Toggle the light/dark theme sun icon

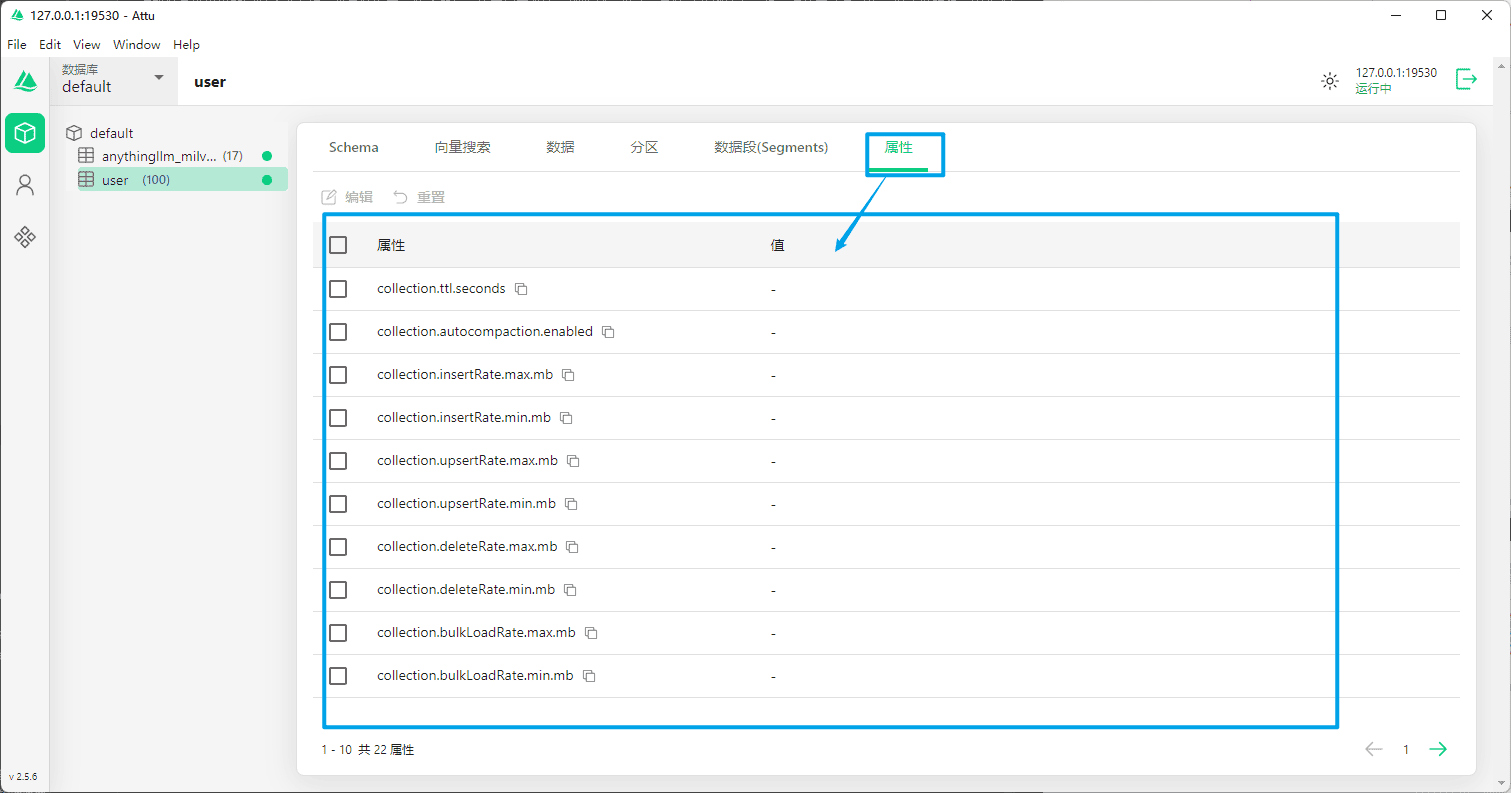(x=1329, y=81)
